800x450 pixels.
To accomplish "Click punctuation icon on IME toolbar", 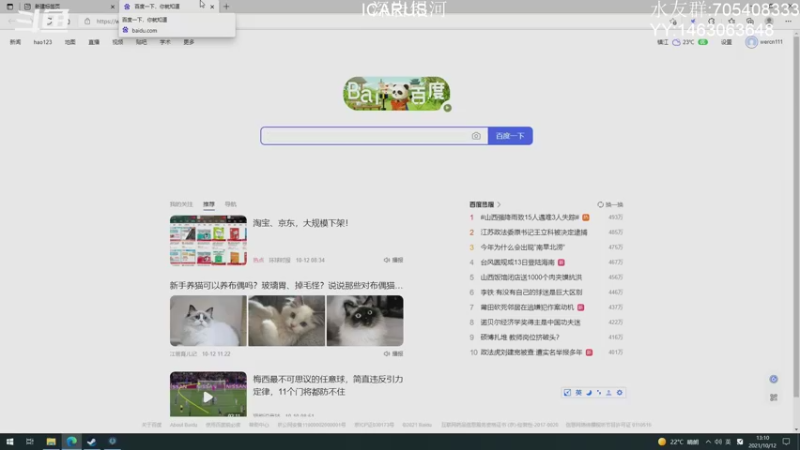I will (599, 393).
